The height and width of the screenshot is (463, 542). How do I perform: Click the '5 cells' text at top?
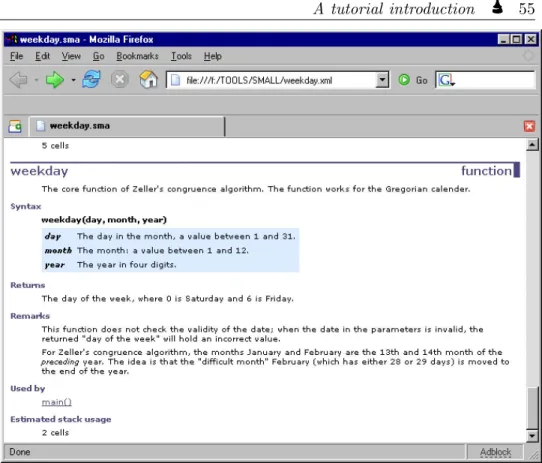[x=55, y=146]
